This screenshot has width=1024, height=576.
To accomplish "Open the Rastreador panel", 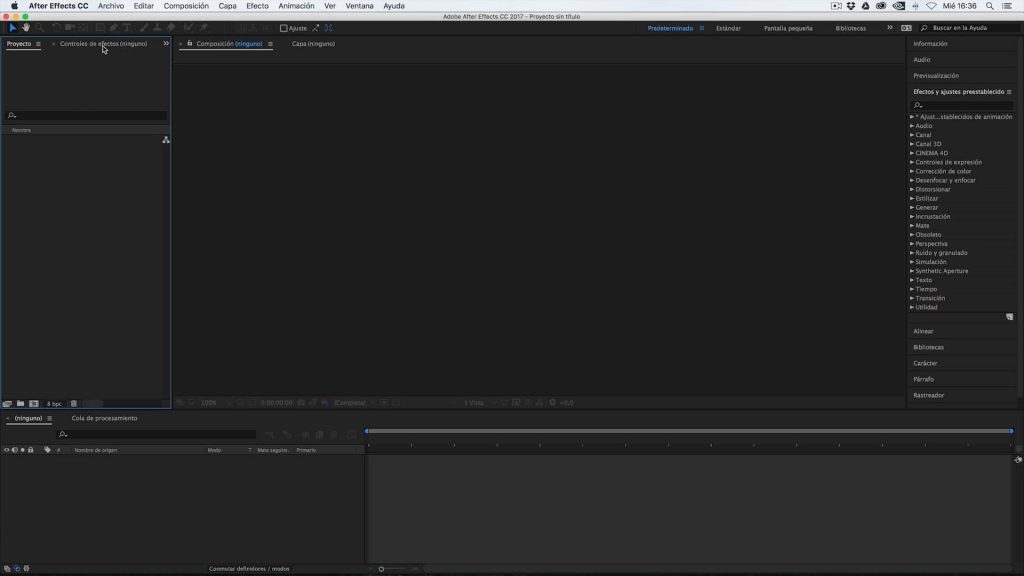I will tap(930, 394).
